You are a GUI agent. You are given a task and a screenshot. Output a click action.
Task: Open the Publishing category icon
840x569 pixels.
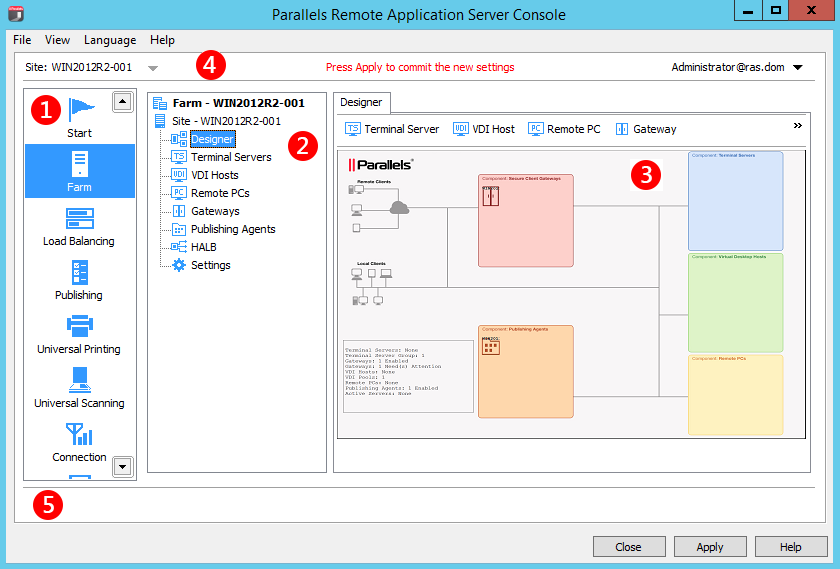pos(79,273)
